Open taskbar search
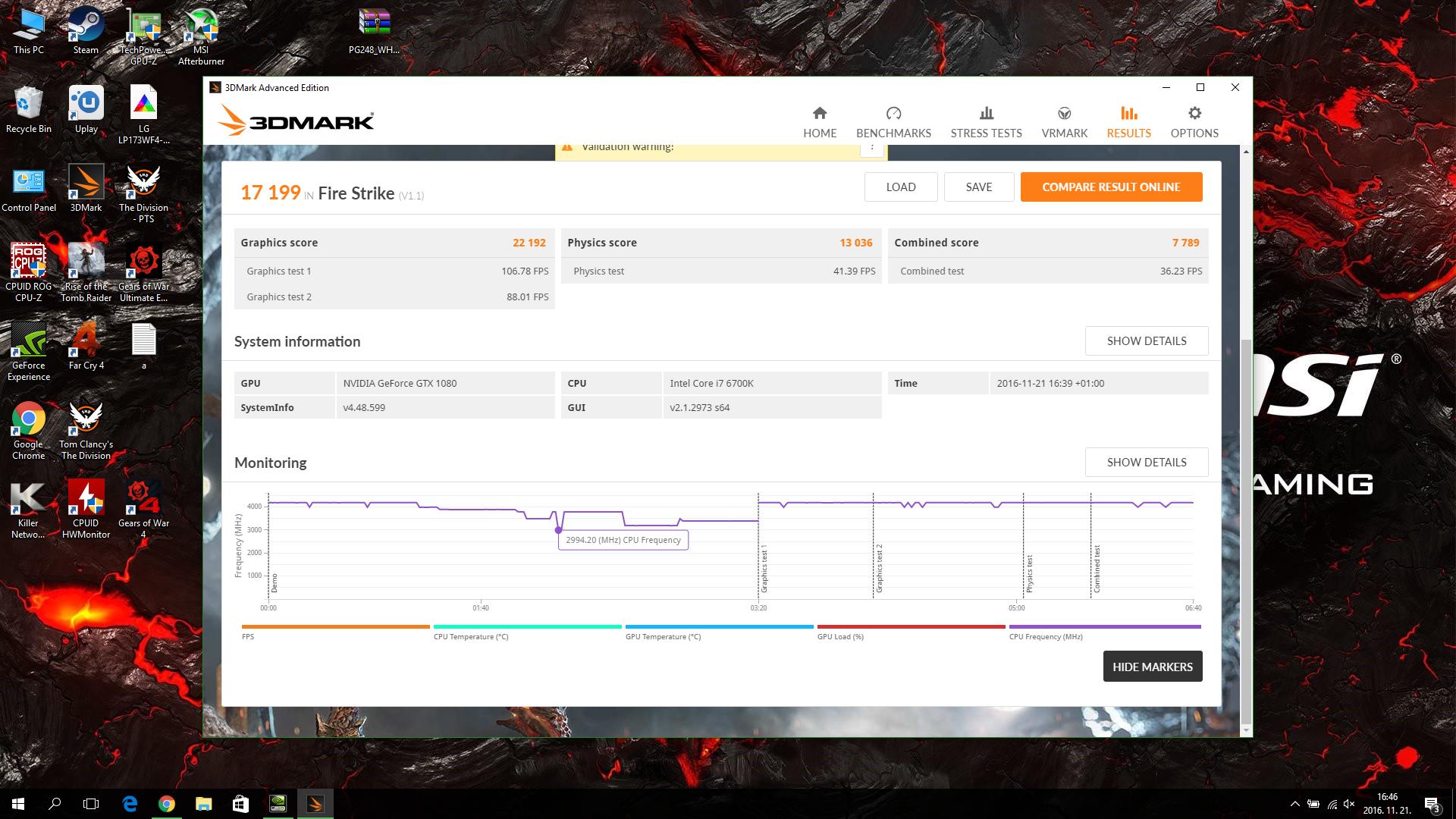This screenshot has height=819, width=1456. tap(55, 804)
